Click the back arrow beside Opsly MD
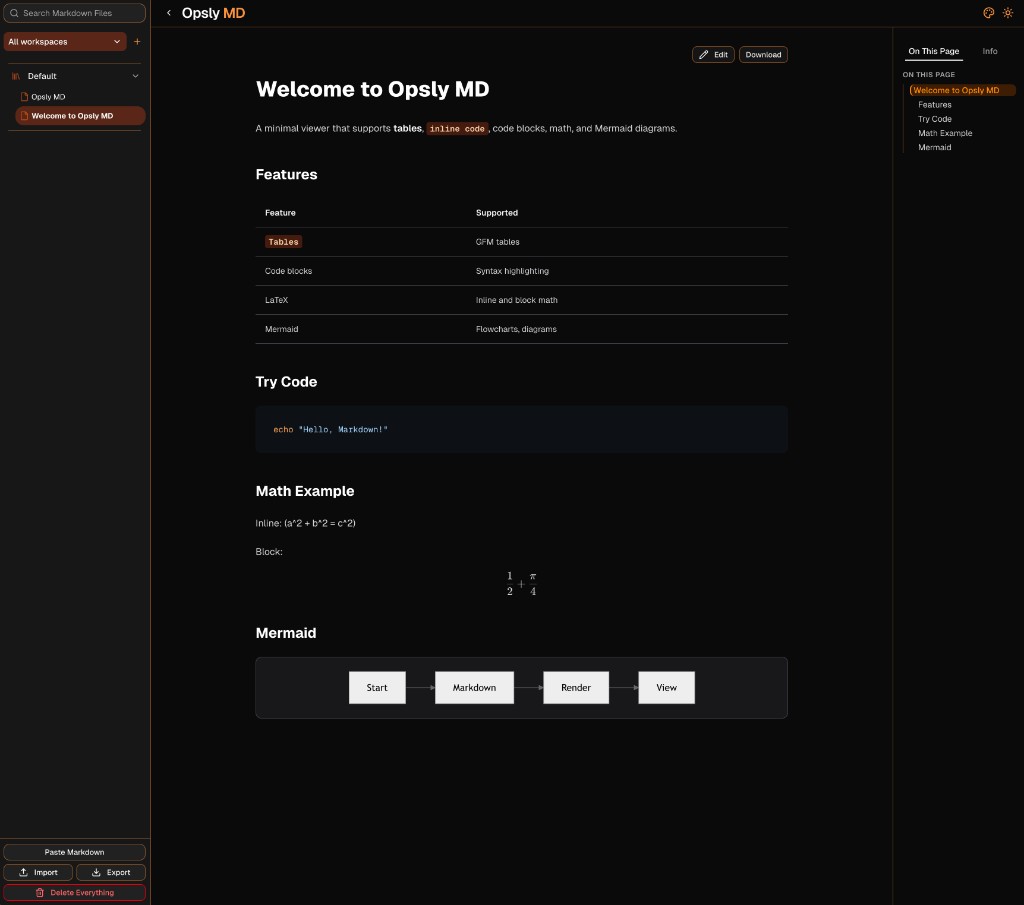 pos(168,13)
